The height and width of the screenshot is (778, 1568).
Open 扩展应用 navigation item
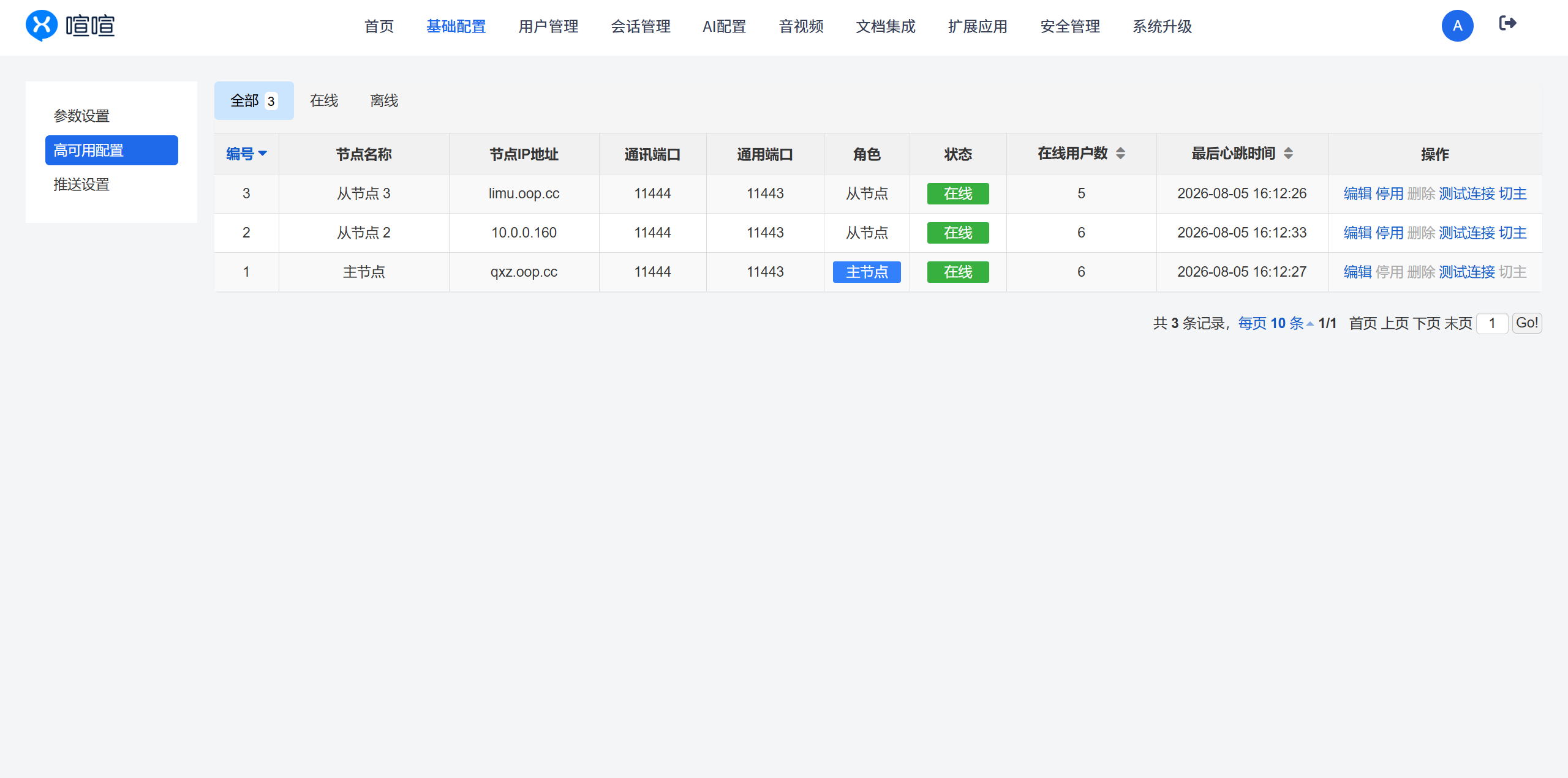[978, 26]
